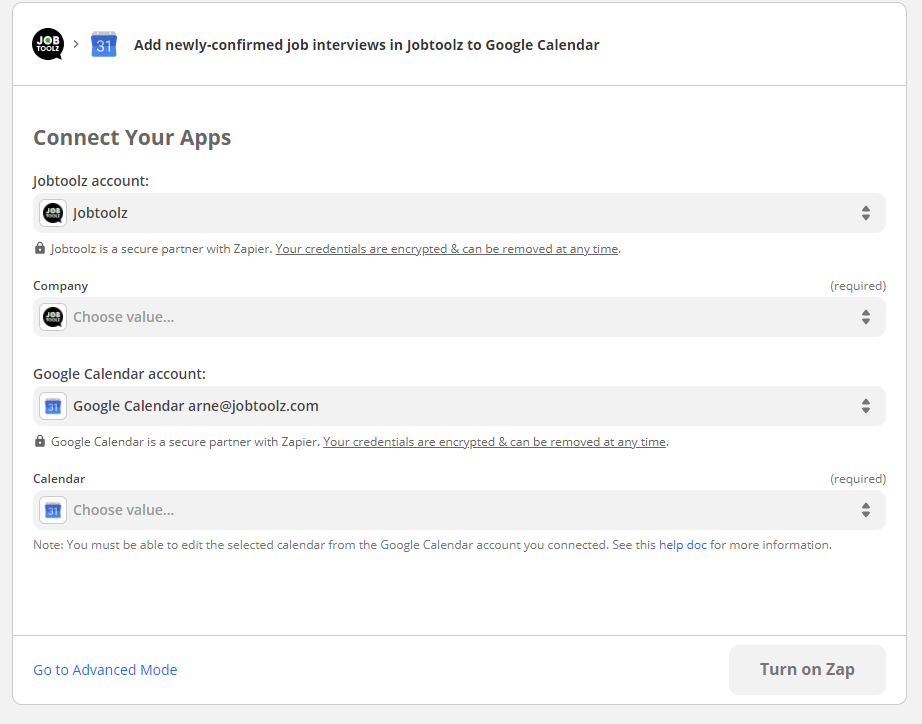Click the breadcrumb chevron between the header logos
The image size is (922, 724).
(76, 44)
